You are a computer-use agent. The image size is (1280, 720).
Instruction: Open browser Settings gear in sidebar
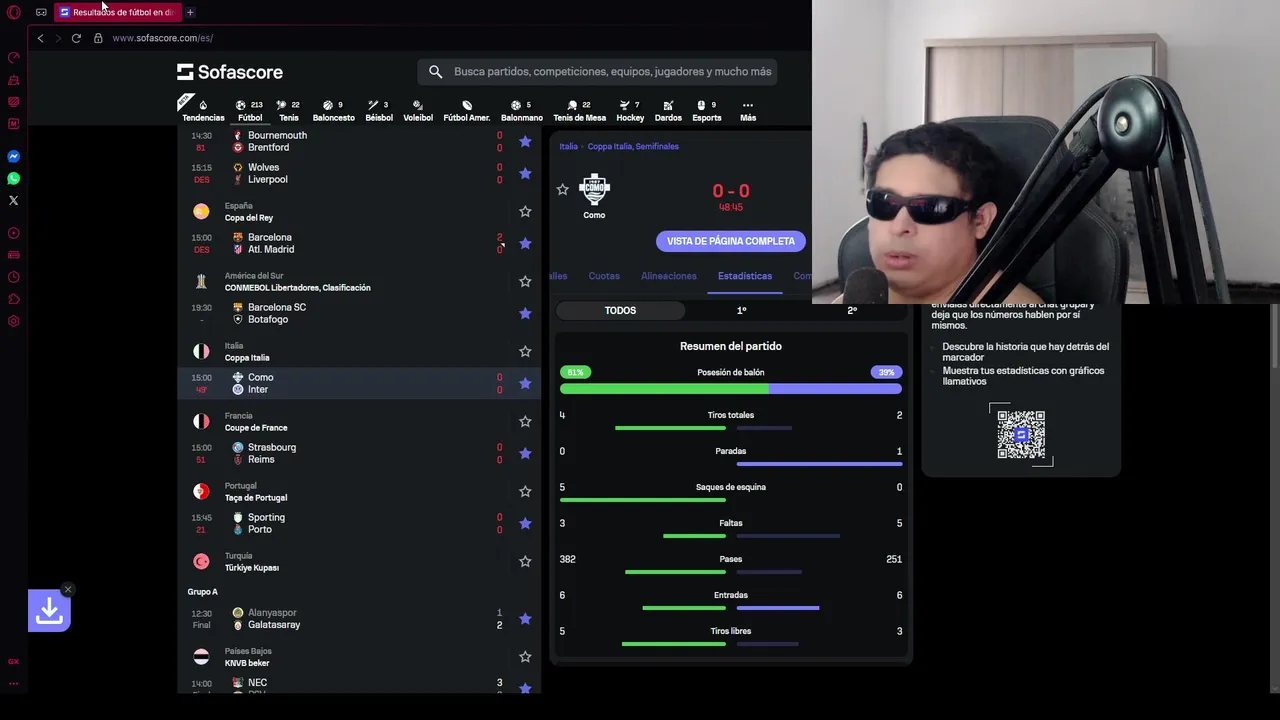point(14,321)
